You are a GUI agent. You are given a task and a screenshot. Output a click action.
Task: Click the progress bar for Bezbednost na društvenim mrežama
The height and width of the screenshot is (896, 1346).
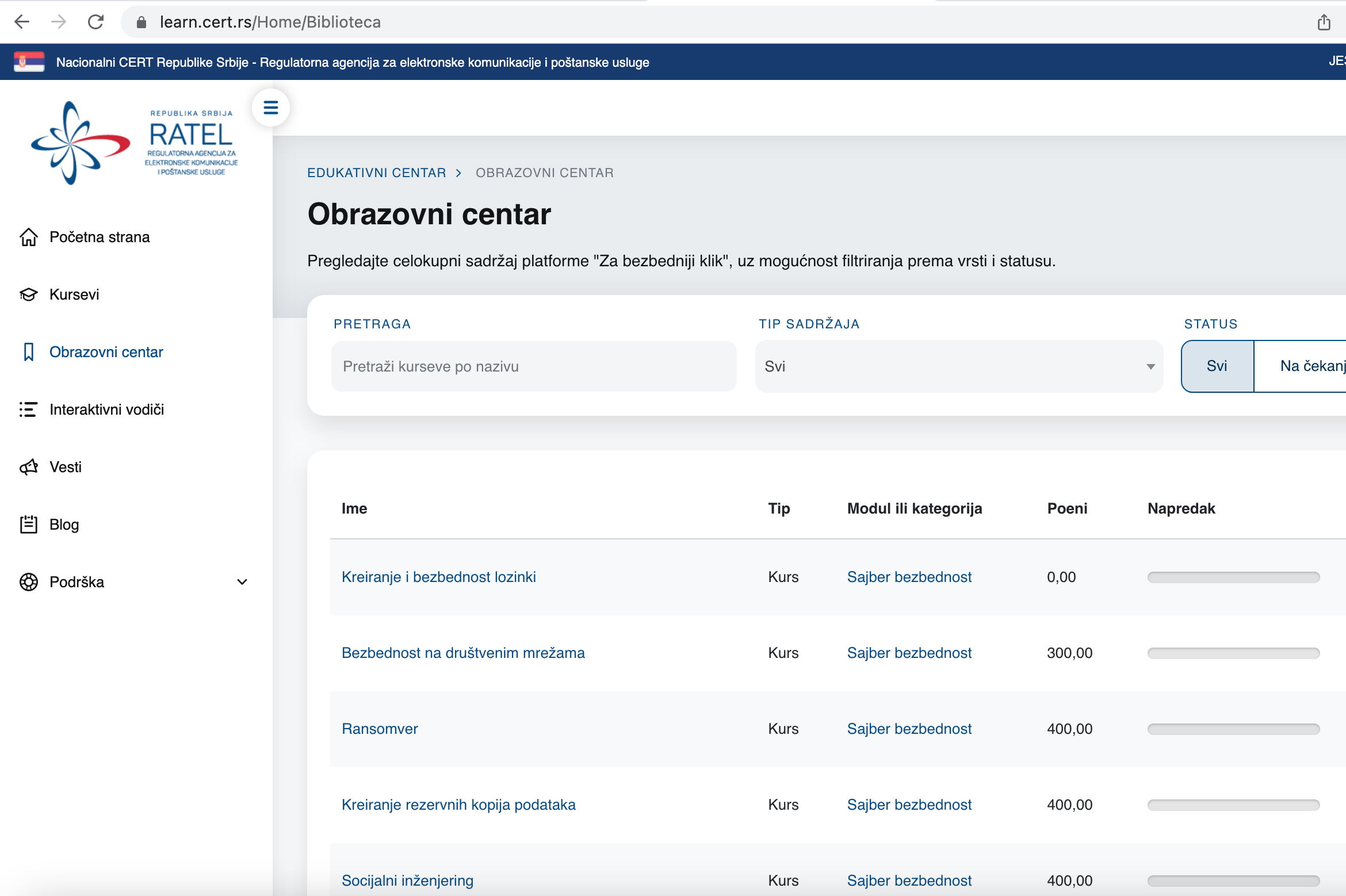coord(1233,653)
